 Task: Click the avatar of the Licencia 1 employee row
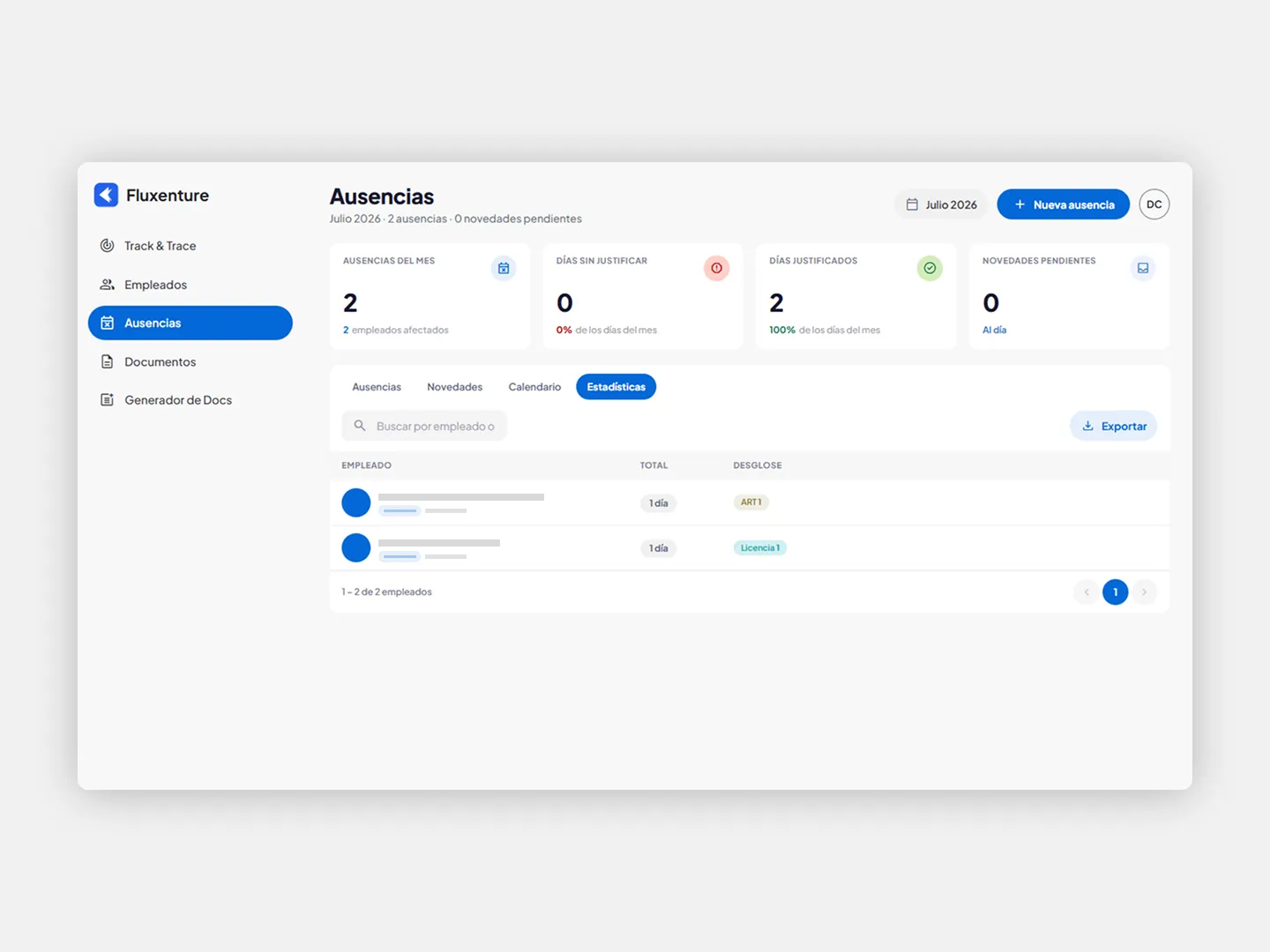point(356,547)
